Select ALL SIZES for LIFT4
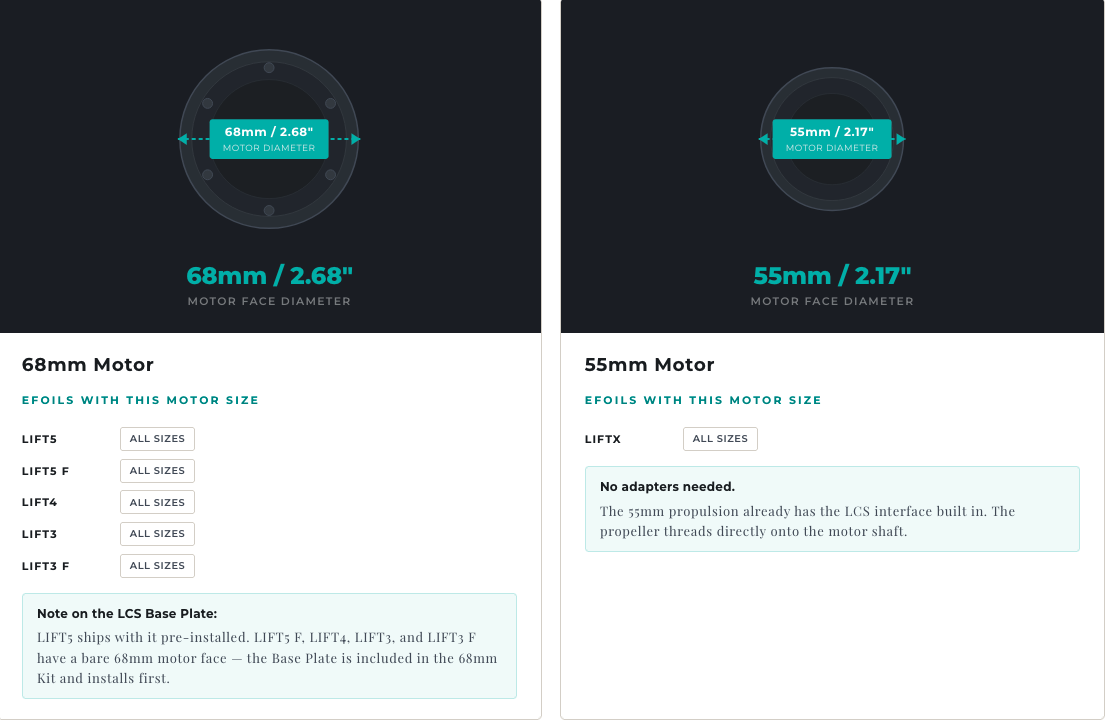 click(x=157, y=502)
